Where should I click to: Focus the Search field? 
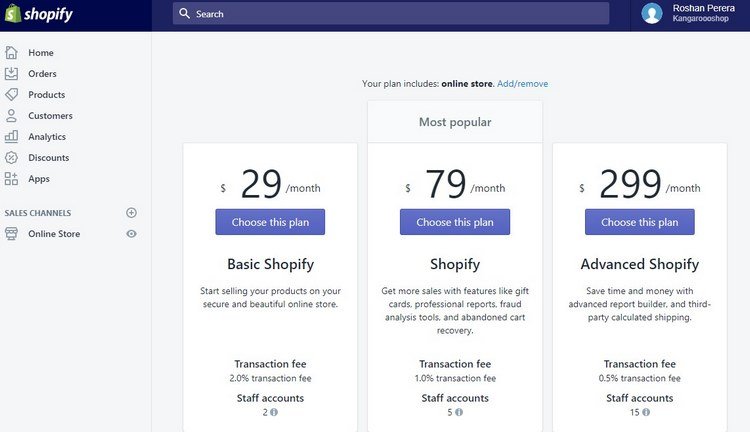pos(391,13)
